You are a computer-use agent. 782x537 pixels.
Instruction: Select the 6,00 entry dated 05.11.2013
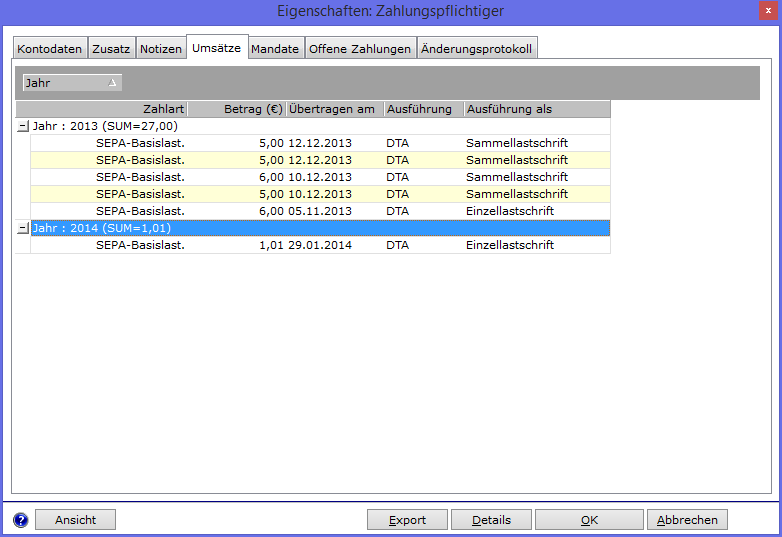[320, 211]
